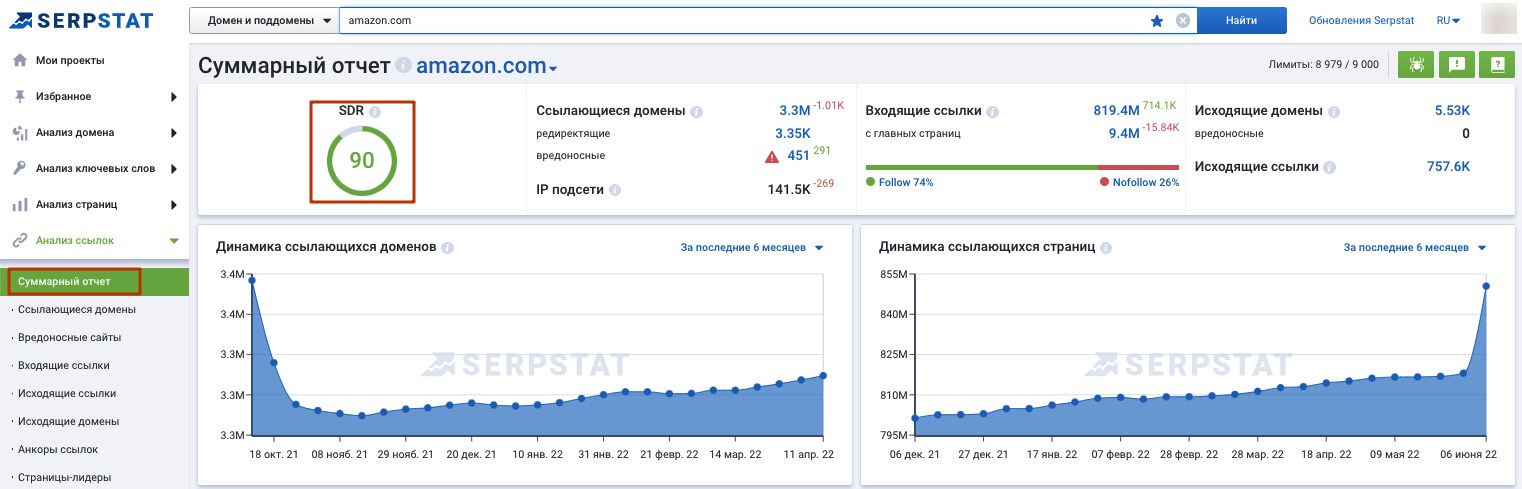Click the SDR 90 circular gauge

[361, 160]
